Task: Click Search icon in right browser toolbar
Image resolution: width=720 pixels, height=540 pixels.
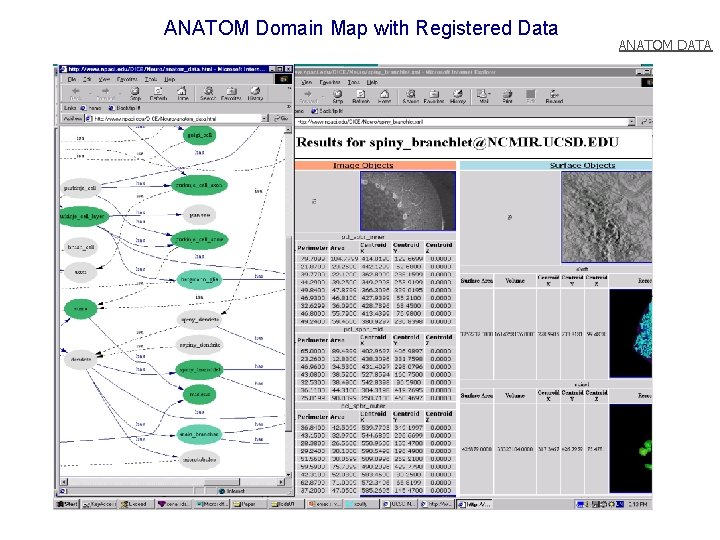Action: tap(411, 96)
